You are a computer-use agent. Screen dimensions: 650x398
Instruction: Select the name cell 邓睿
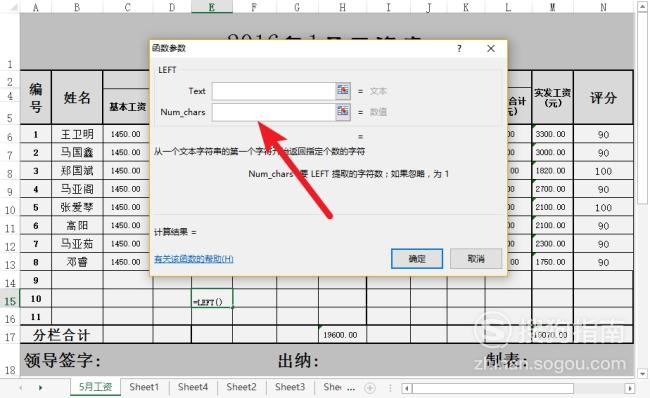pos(77,262)
